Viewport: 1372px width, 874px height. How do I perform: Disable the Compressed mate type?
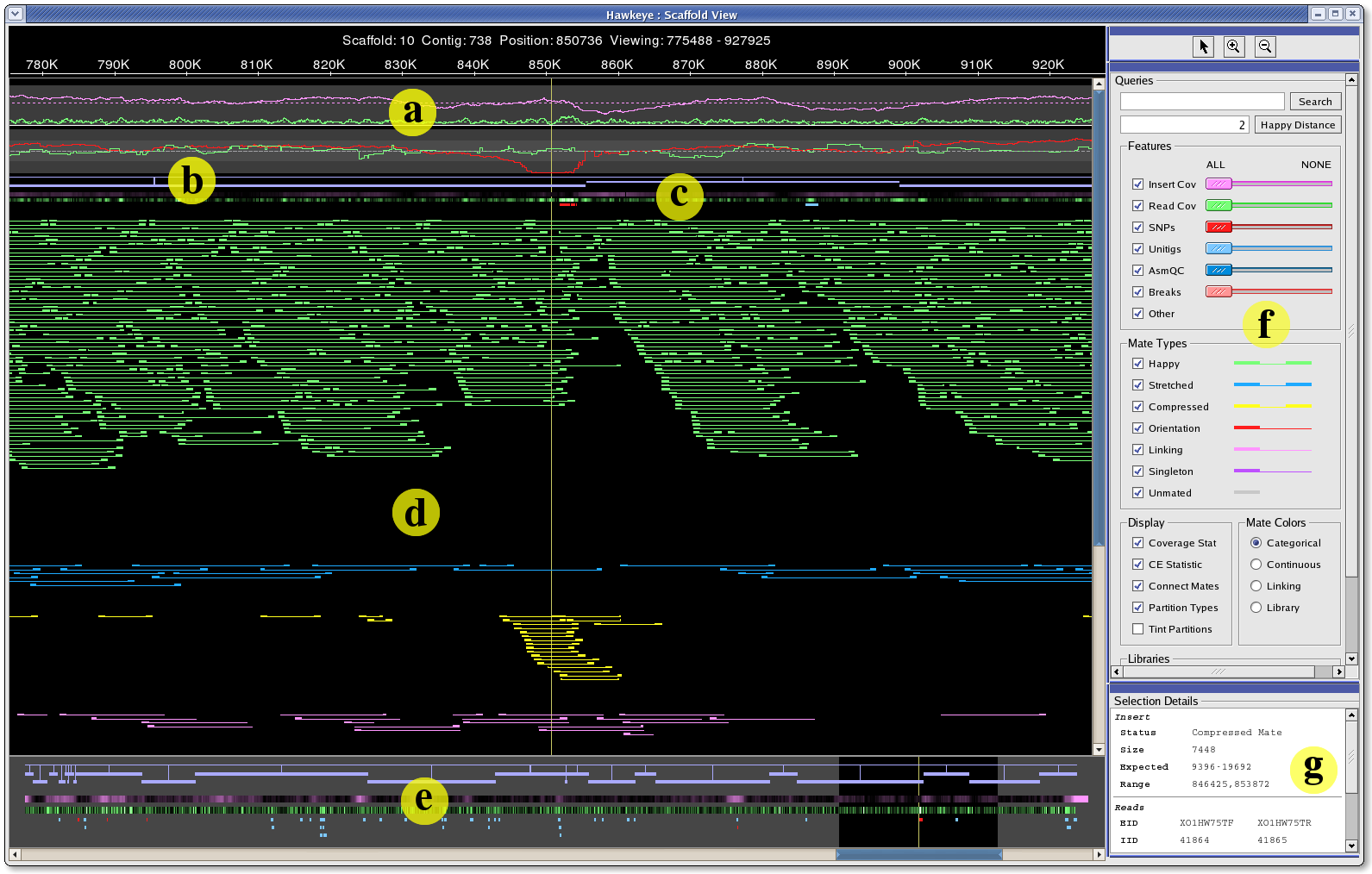pos(1137,407)
